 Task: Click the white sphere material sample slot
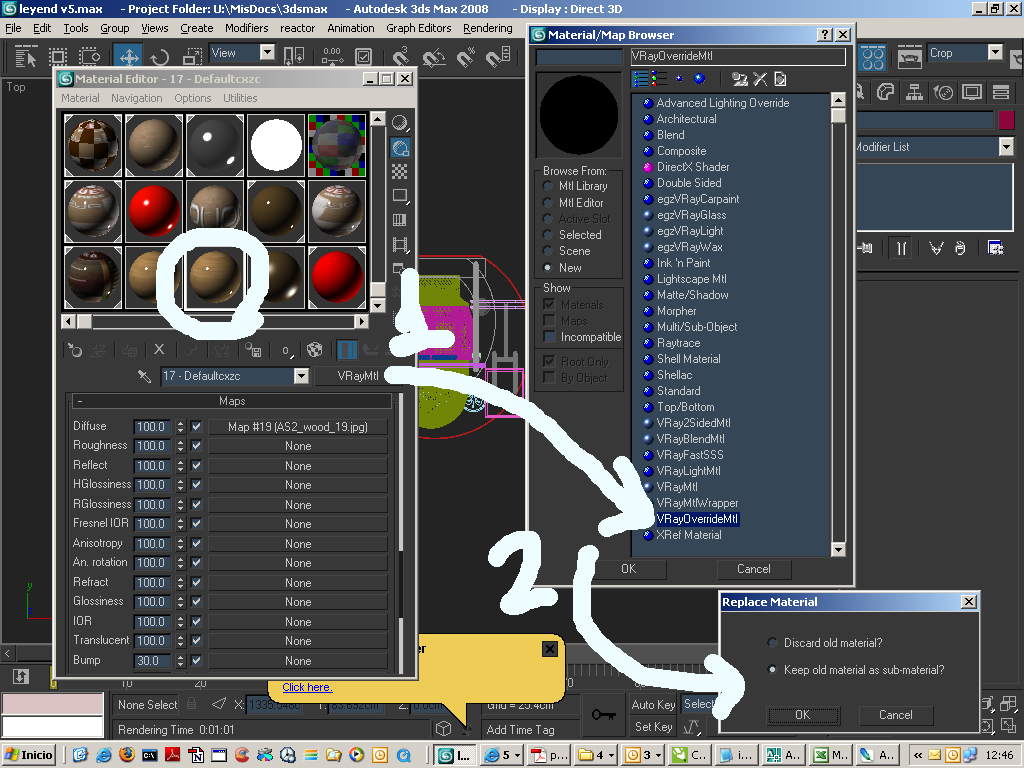276,145
